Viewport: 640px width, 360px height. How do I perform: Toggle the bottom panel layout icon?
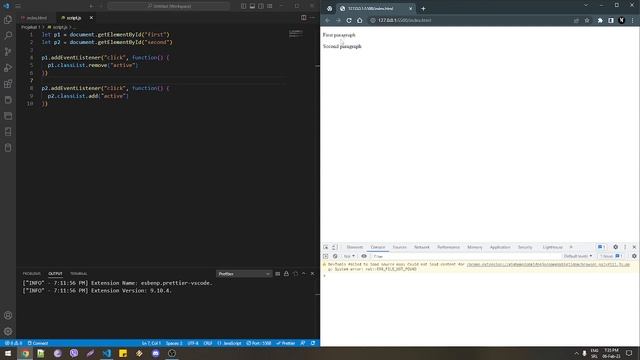point(252,6)
